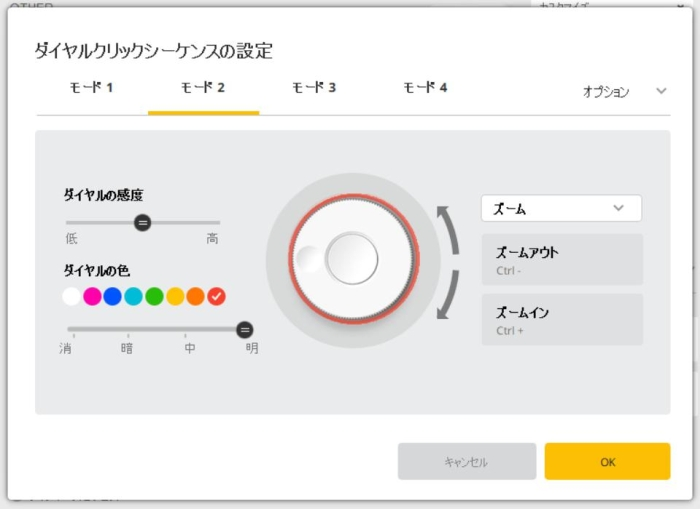Switch to the モード 1 tab
This screenshot has width=700, height=509.
[91, 88]
